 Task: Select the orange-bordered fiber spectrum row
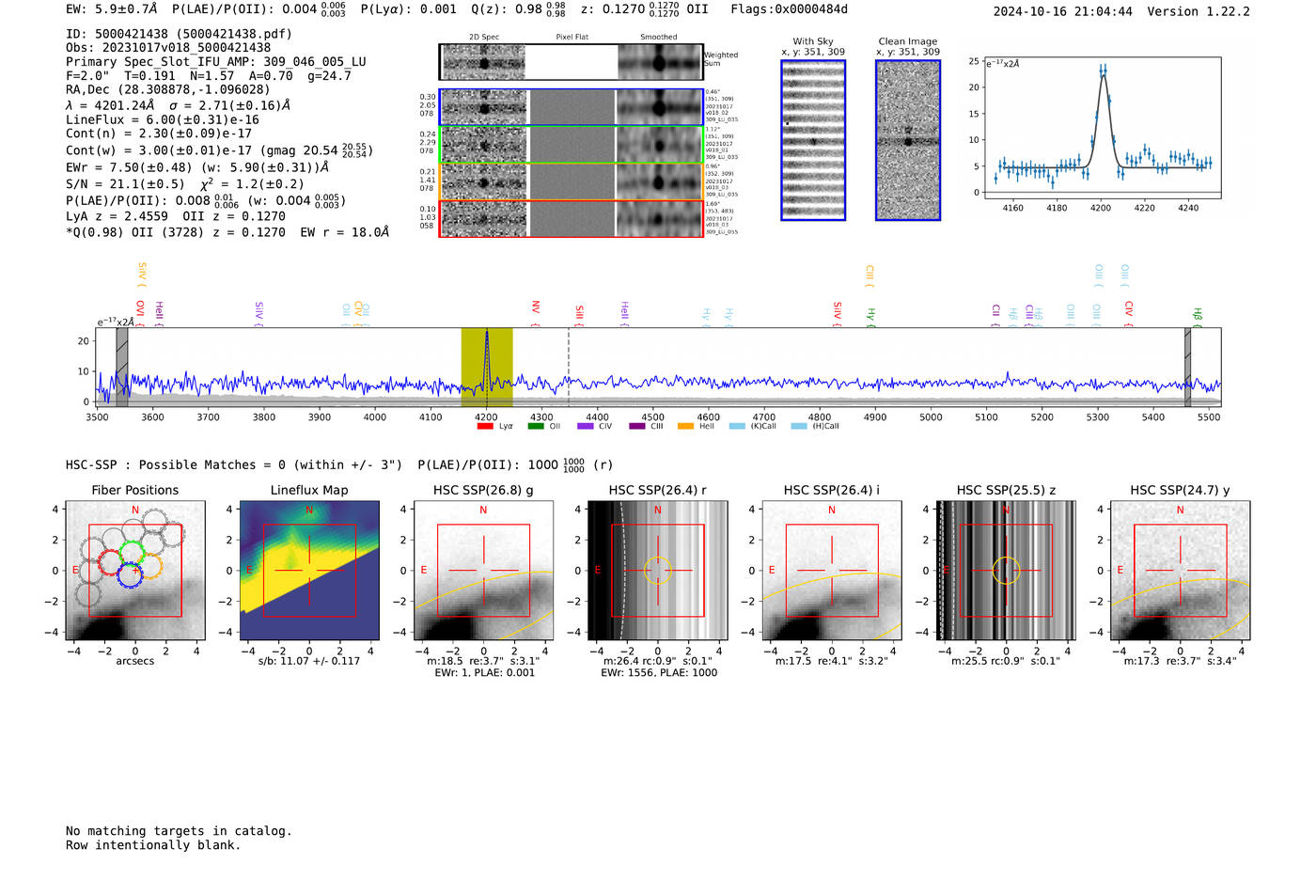tap(572, 181)
